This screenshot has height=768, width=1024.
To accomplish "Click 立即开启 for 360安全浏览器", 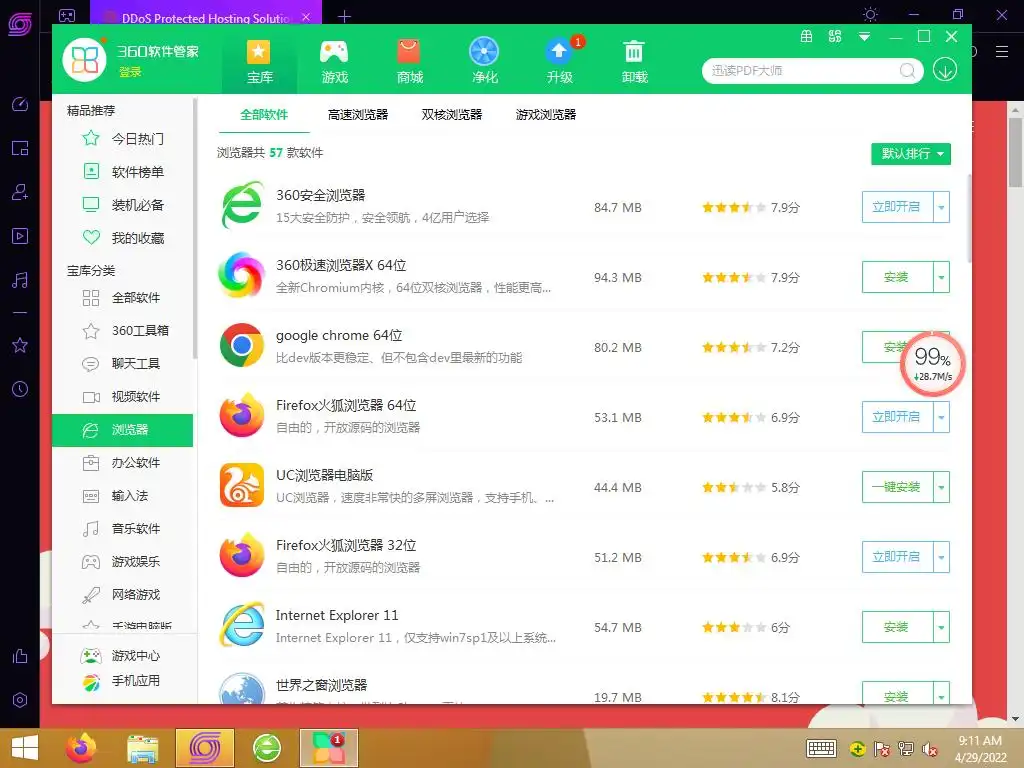I will point(897,207).
